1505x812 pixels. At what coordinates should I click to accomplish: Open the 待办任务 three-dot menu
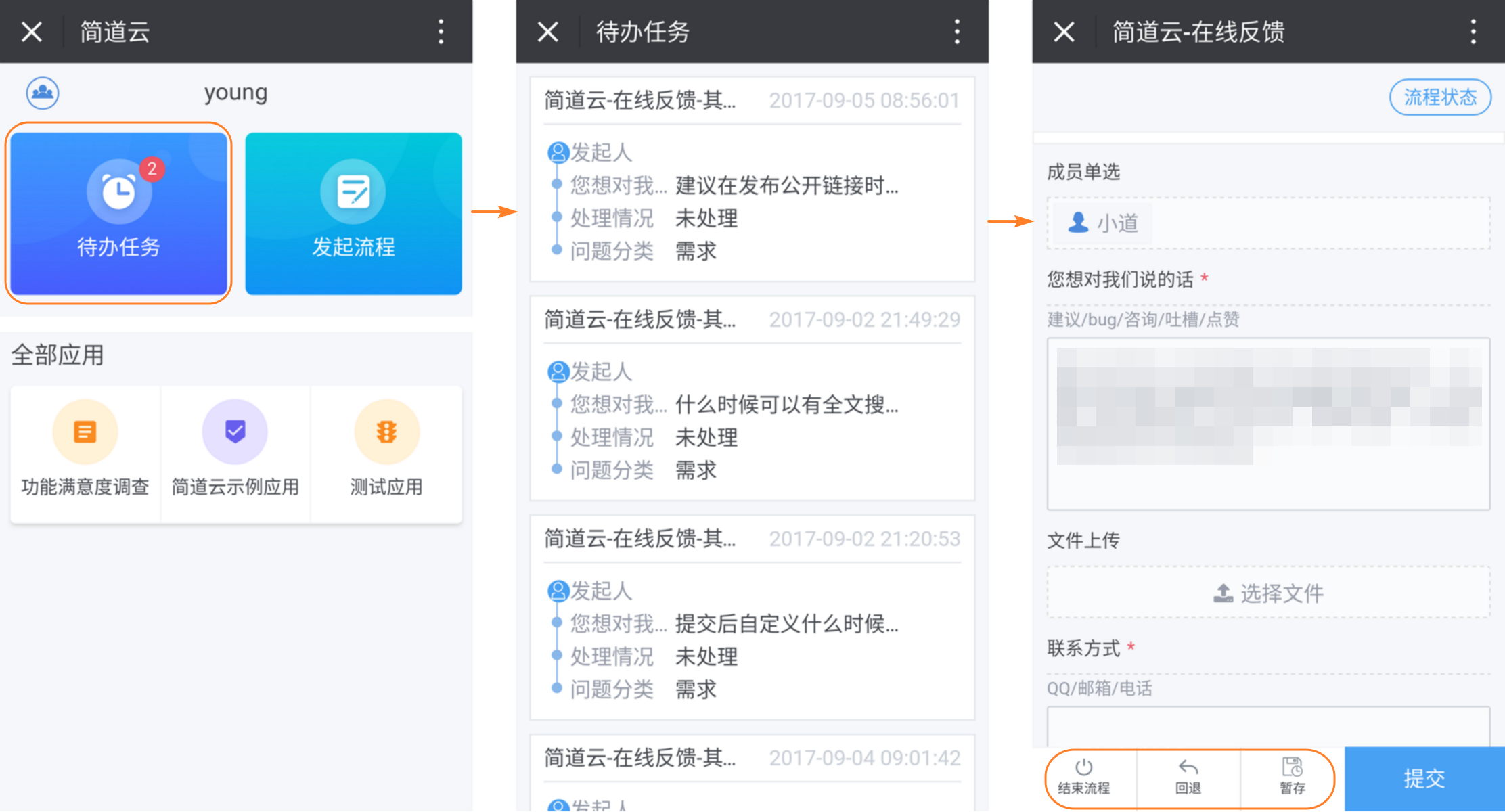(x=957, y=32)
